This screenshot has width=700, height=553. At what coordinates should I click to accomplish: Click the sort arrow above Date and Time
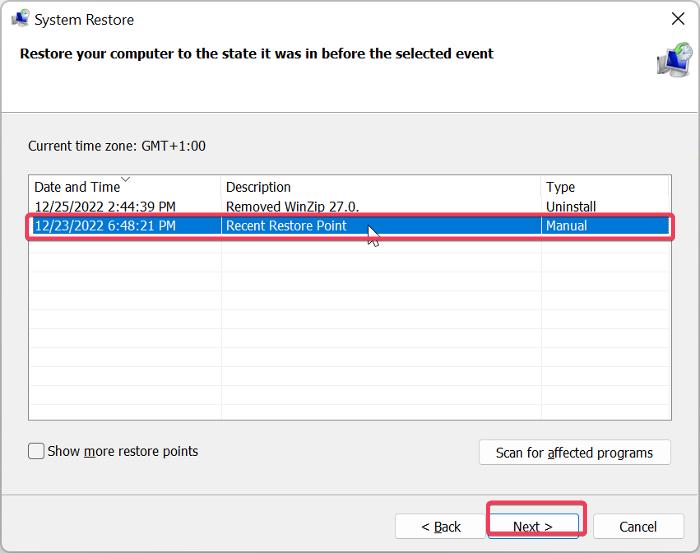(x=127, y=180)
